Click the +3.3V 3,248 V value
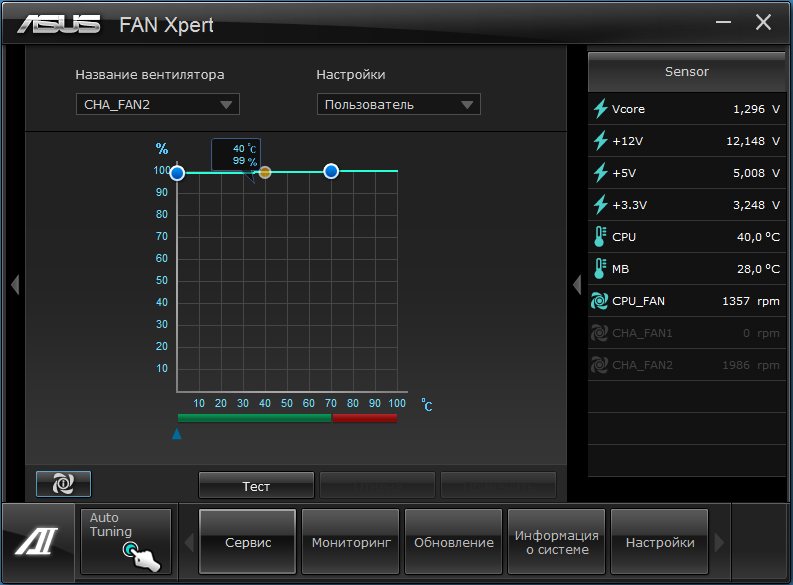The height and width of the screenshot is (585, 793). [x=757, y=205]
